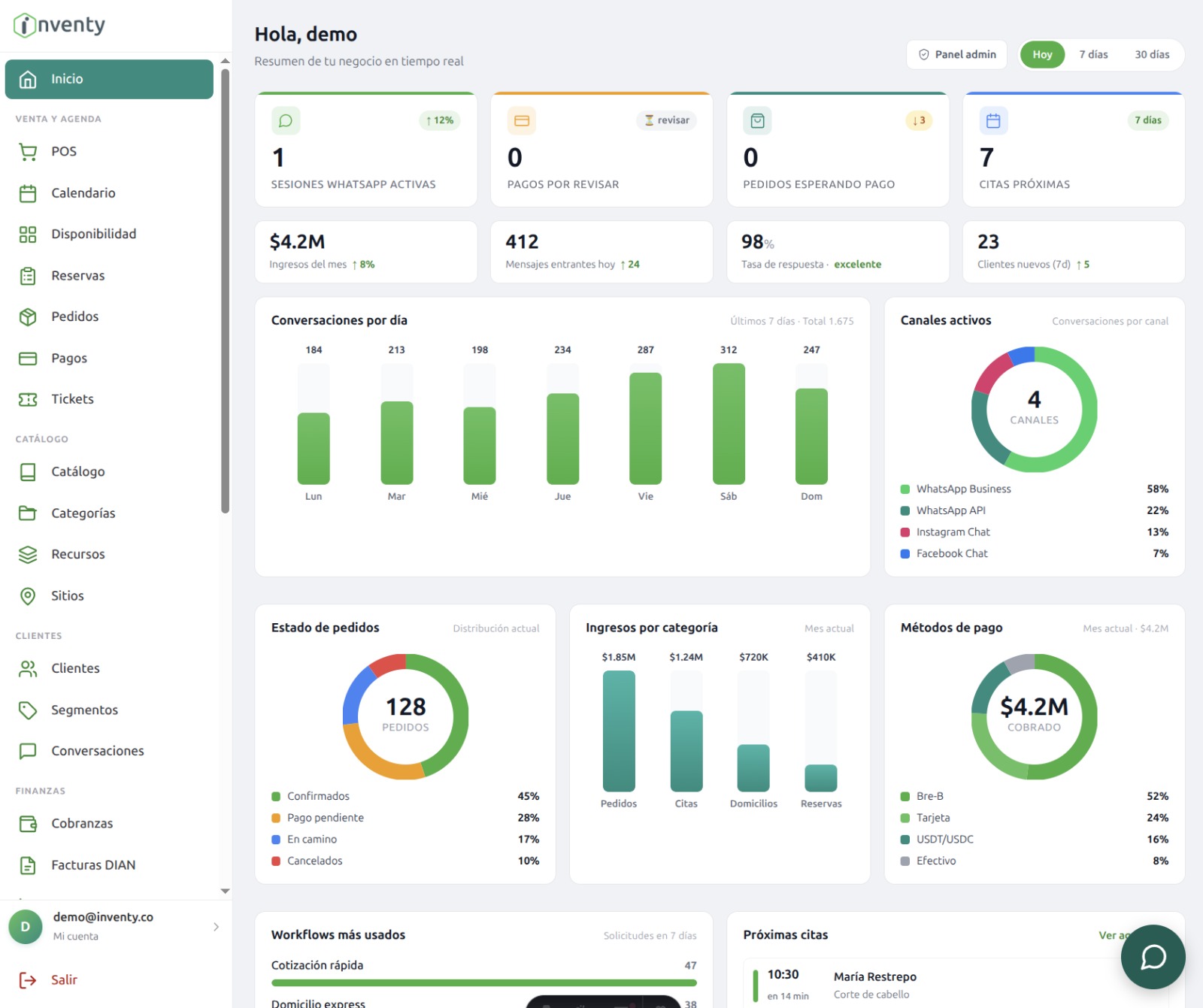The height and width of the screenshot is (1008, 1203).
Task: Open the Pagos card icon in sidebar
Action: pyautogui.click(x=28, y=359)
